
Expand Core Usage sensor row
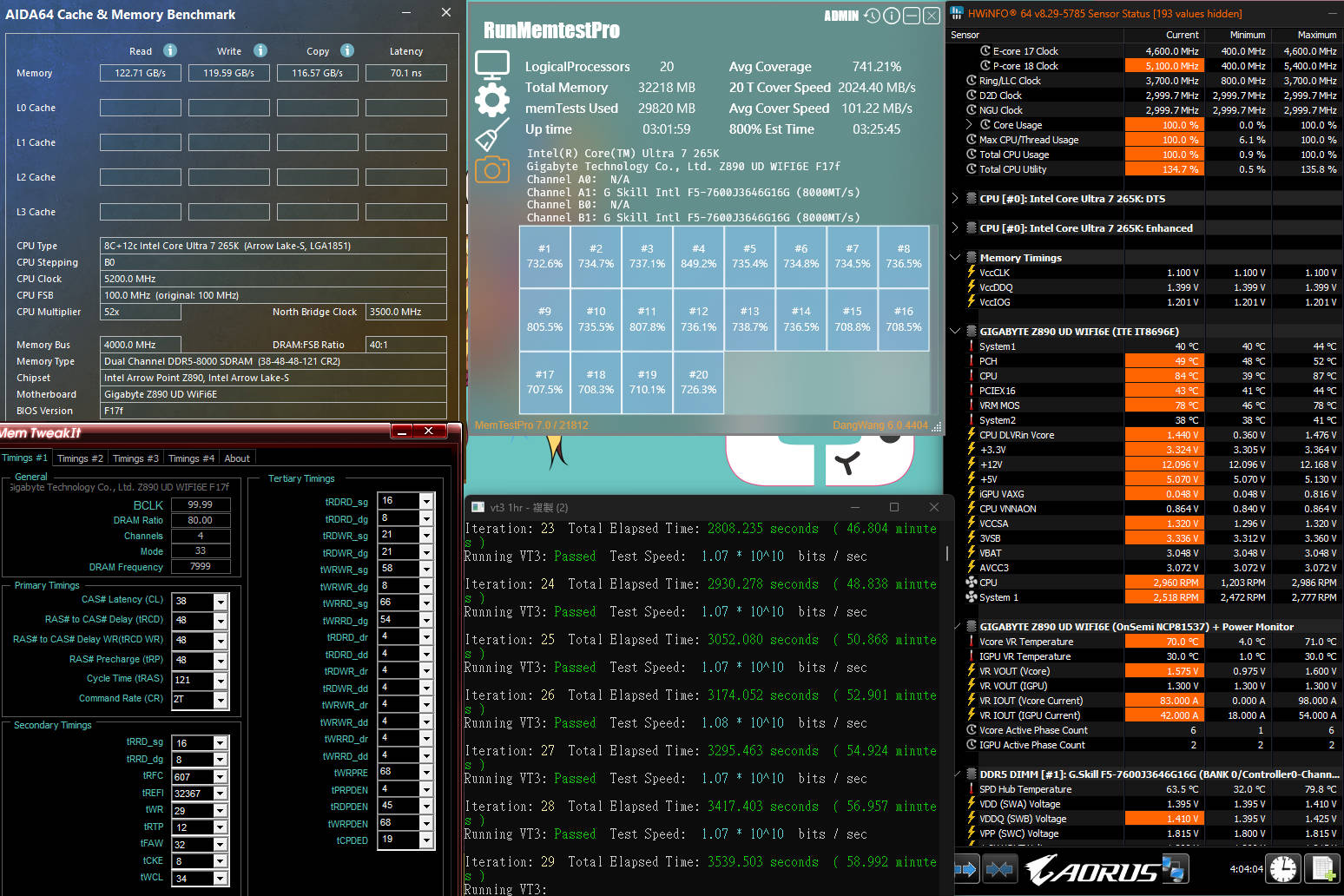click(971, 125)
